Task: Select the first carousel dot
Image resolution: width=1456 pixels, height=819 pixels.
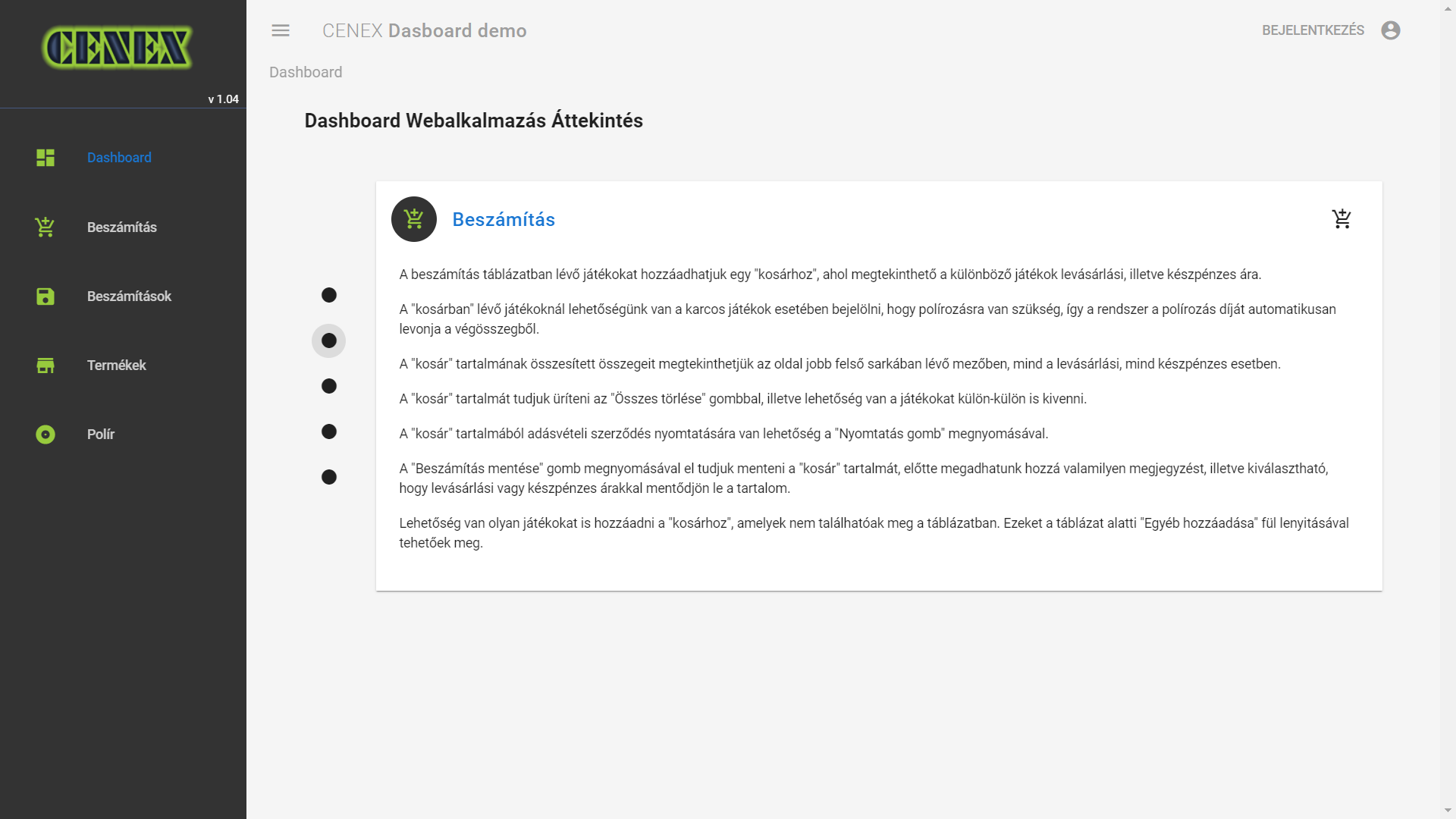Action: (x=329, y=295)
